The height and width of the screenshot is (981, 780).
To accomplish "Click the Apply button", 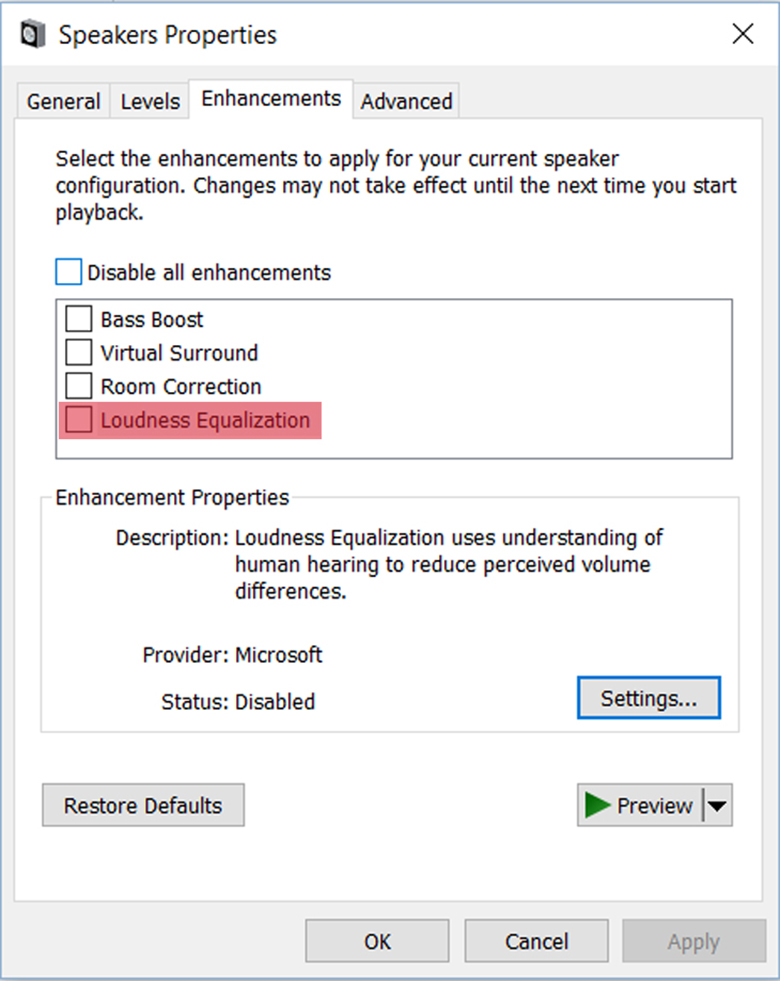I will [693, 941].
